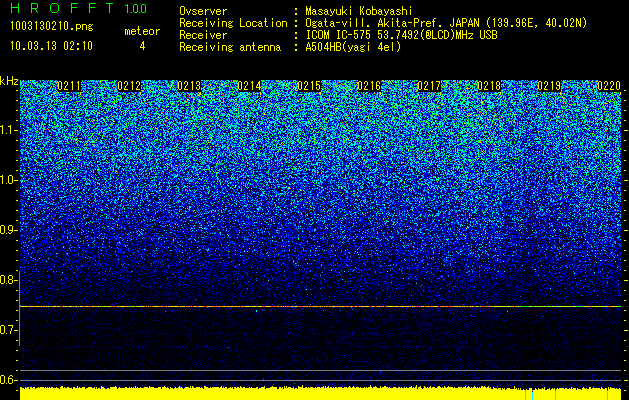Click the 0213 time marker
Image resolution: width=629 pixels, height=400 pixels.
189,86
